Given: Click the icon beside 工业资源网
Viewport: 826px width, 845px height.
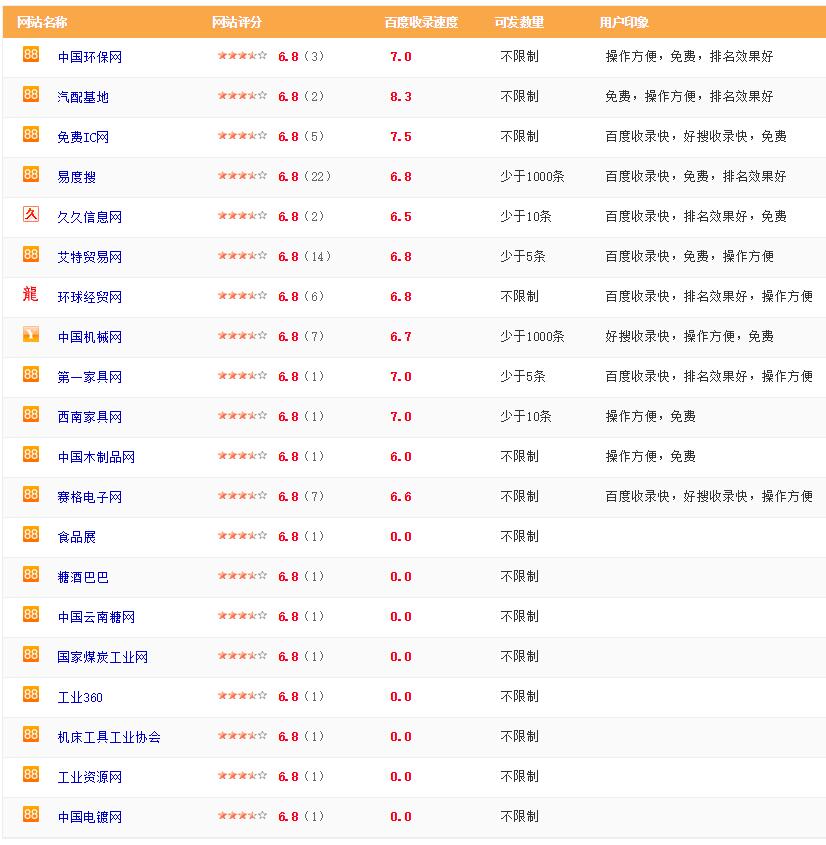Looking at the screenshot, I should (x=31, y=774).
